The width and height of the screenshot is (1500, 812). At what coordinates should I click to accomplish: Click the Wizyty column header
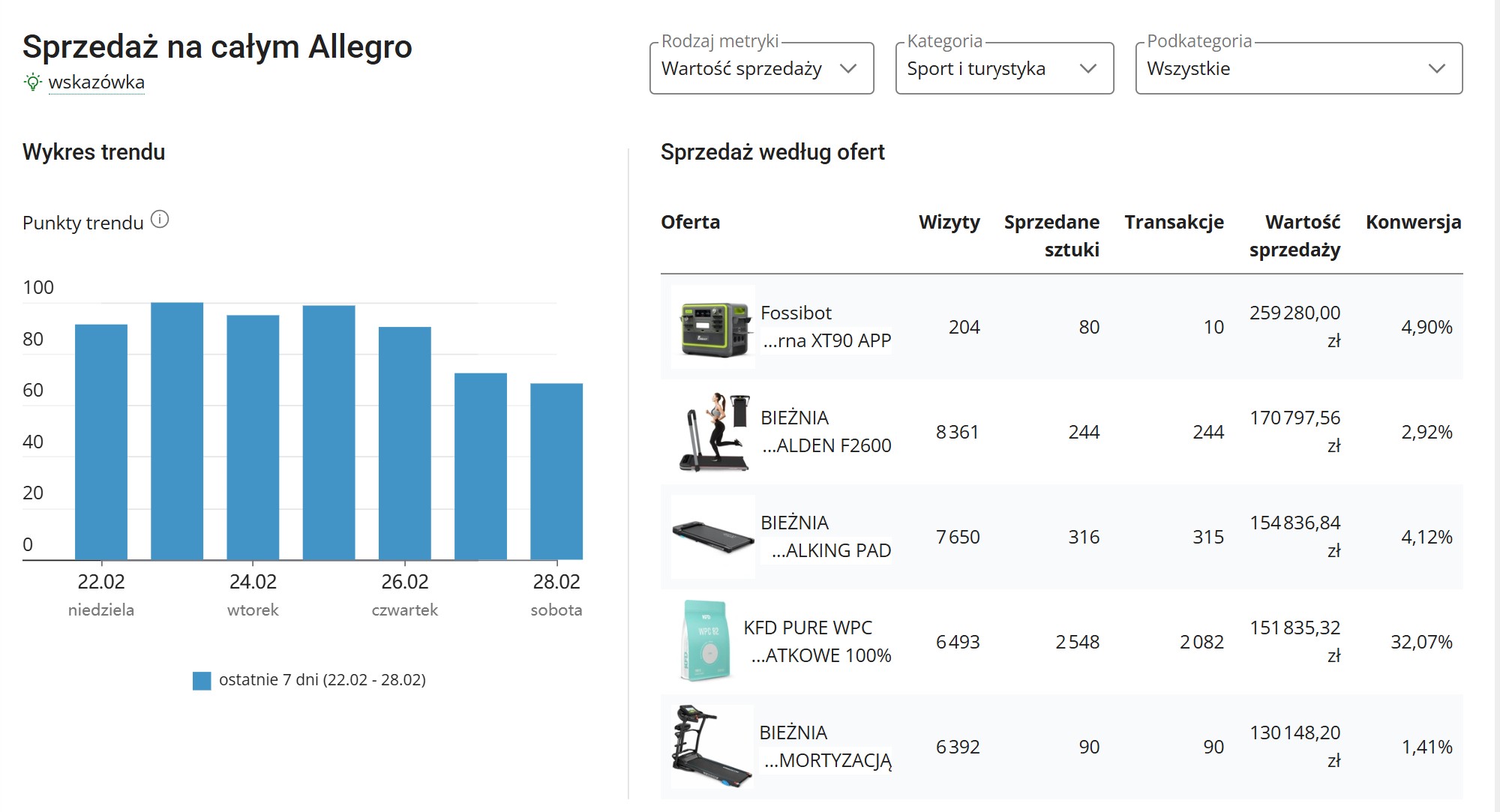coord(949,222)
